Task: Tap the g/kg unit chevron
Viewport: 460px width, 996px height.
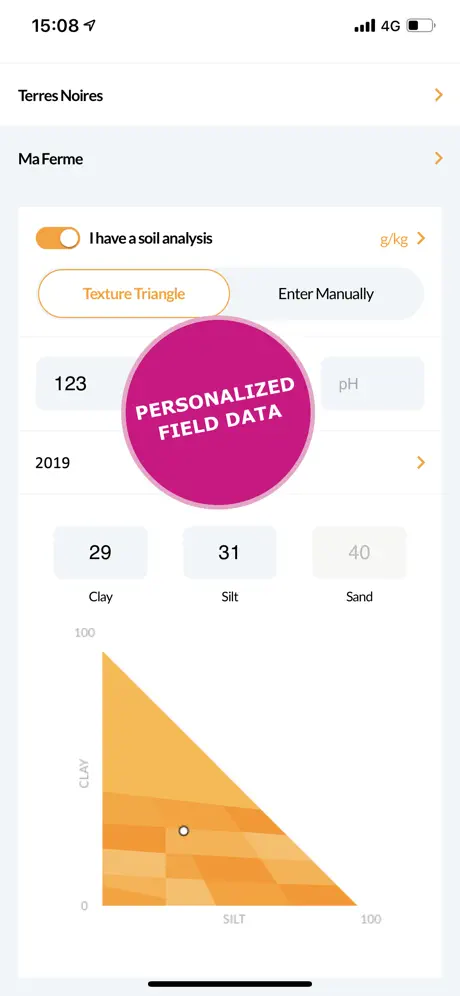Action: coord(421,239)
